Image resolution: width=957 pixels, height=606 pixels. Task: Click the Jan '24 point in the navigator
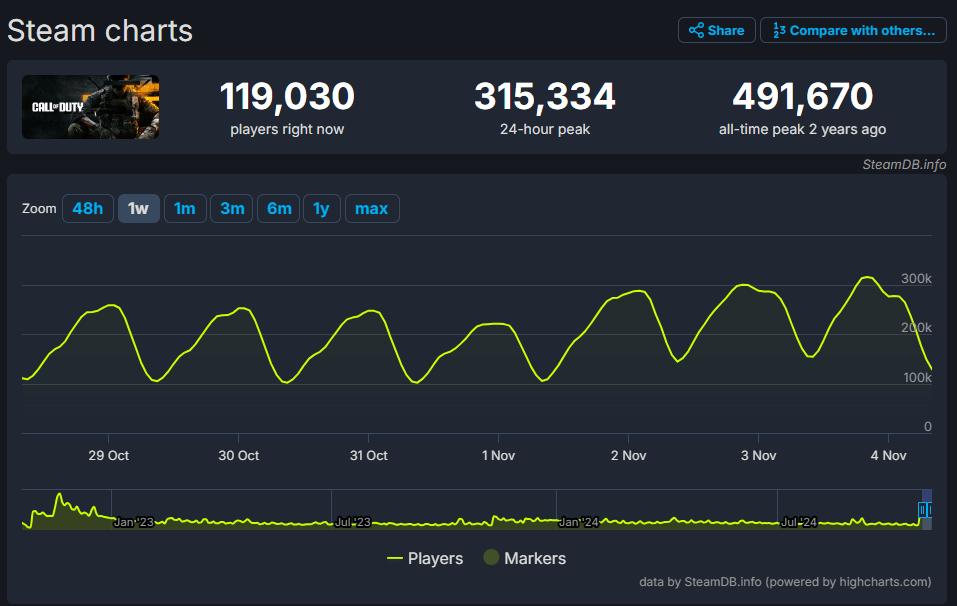(x=579, y=522)
